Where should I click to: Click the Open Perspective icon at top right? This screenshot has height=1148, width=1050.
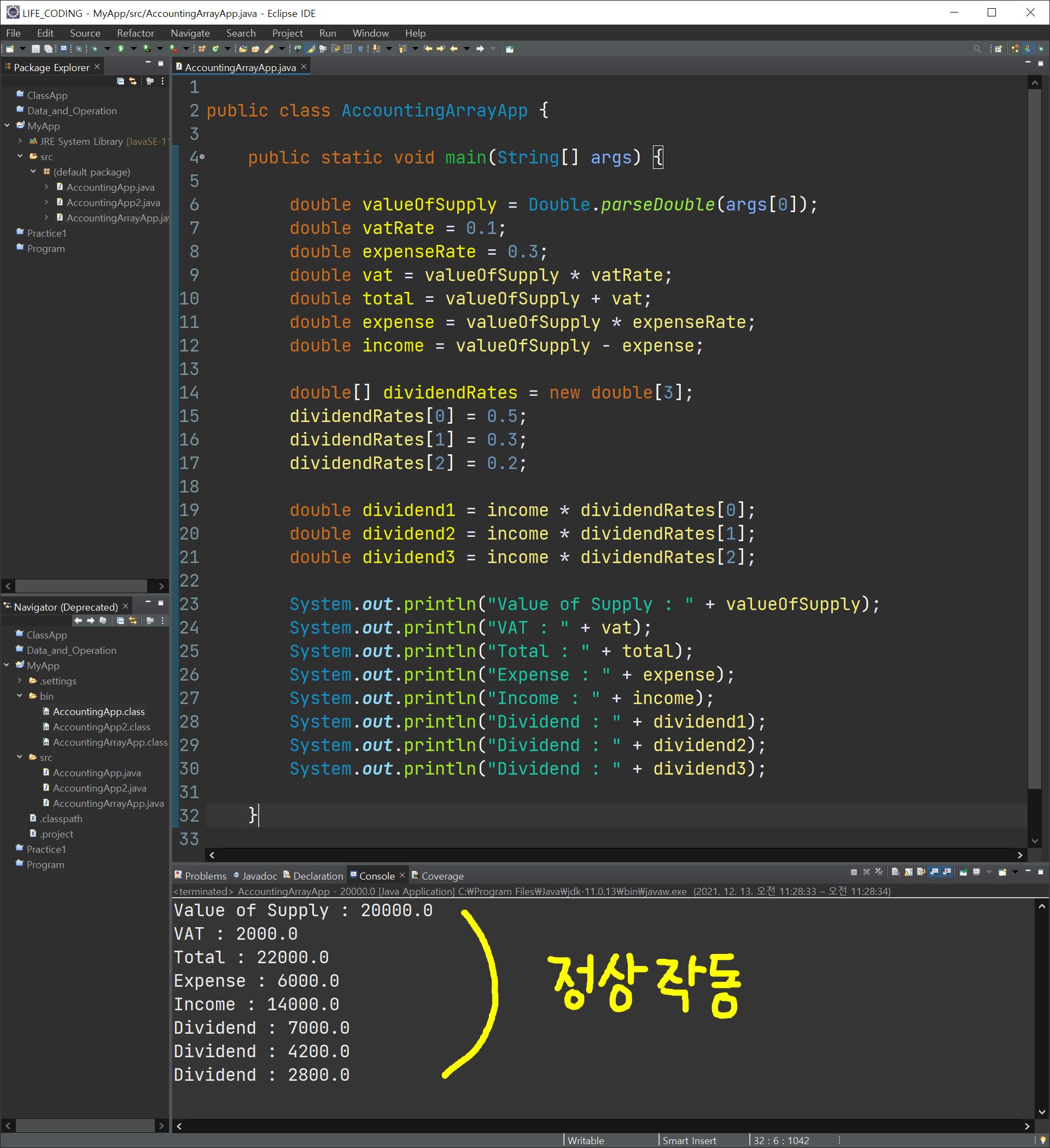pyautogui.click(x=998, y=49)
